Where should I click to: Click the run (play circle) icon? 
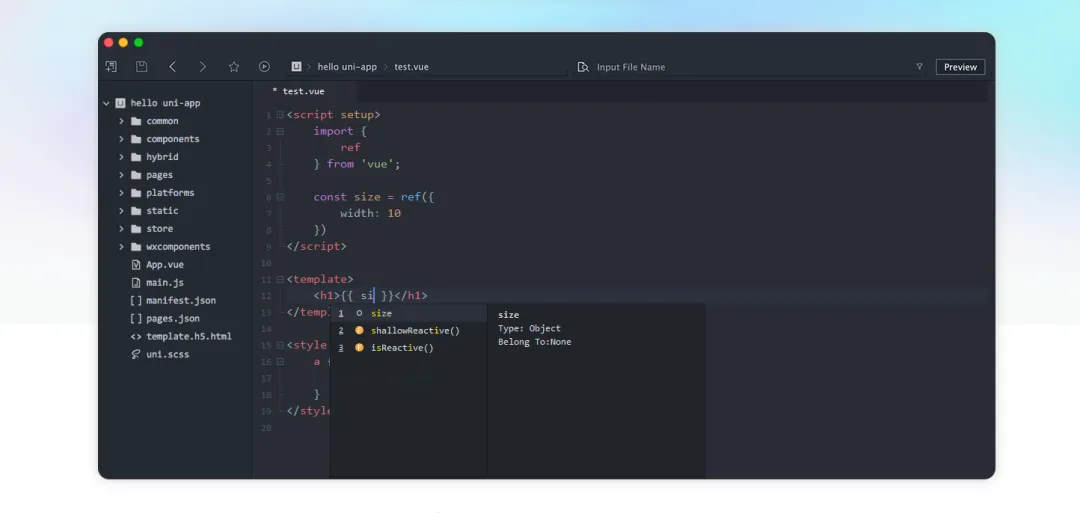(264, 67)
